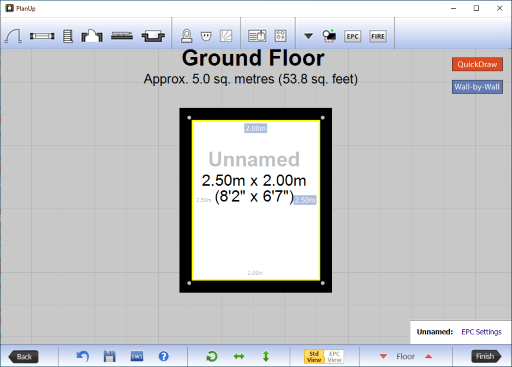The image size is (512, 367).
Task: Click the Unnamed room label
Action: [254, 159]
